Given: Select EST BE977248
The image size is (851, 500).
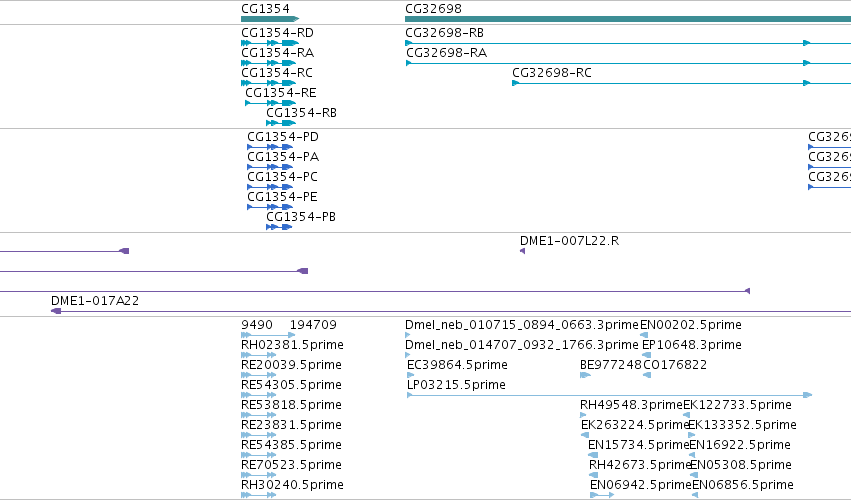Looking at the screenshot, I should 611,365.
